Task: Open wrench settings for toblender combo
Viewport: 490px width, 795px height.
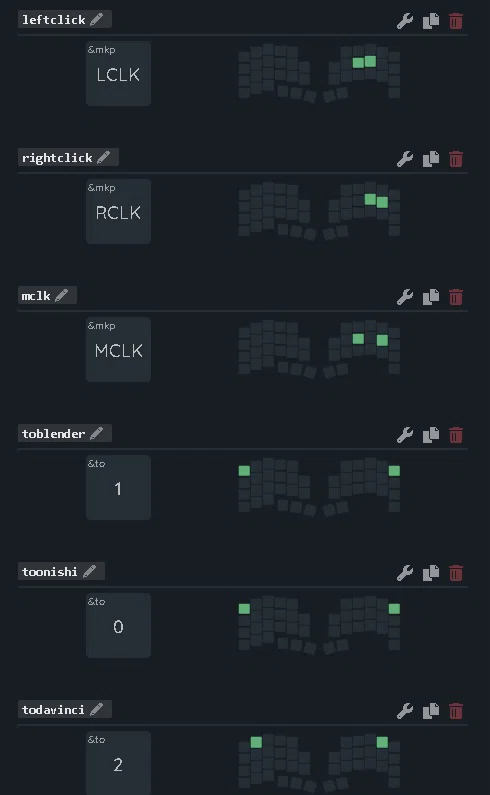Action: coord(404,435)
